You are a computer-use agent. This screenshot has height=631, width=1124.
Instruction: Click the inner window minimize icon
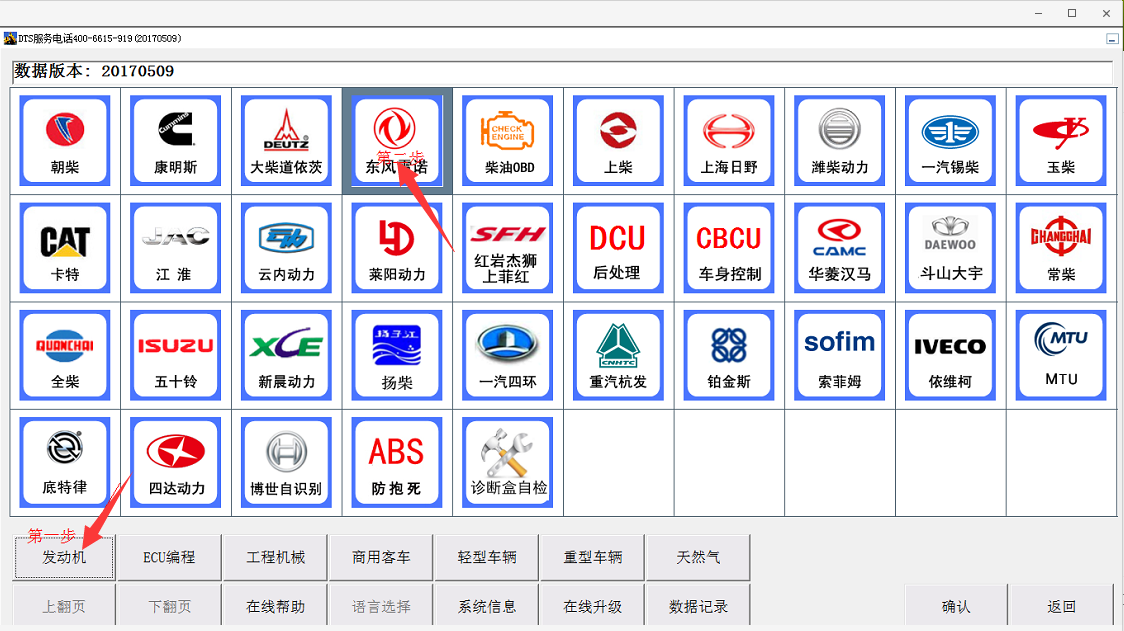1112,39
